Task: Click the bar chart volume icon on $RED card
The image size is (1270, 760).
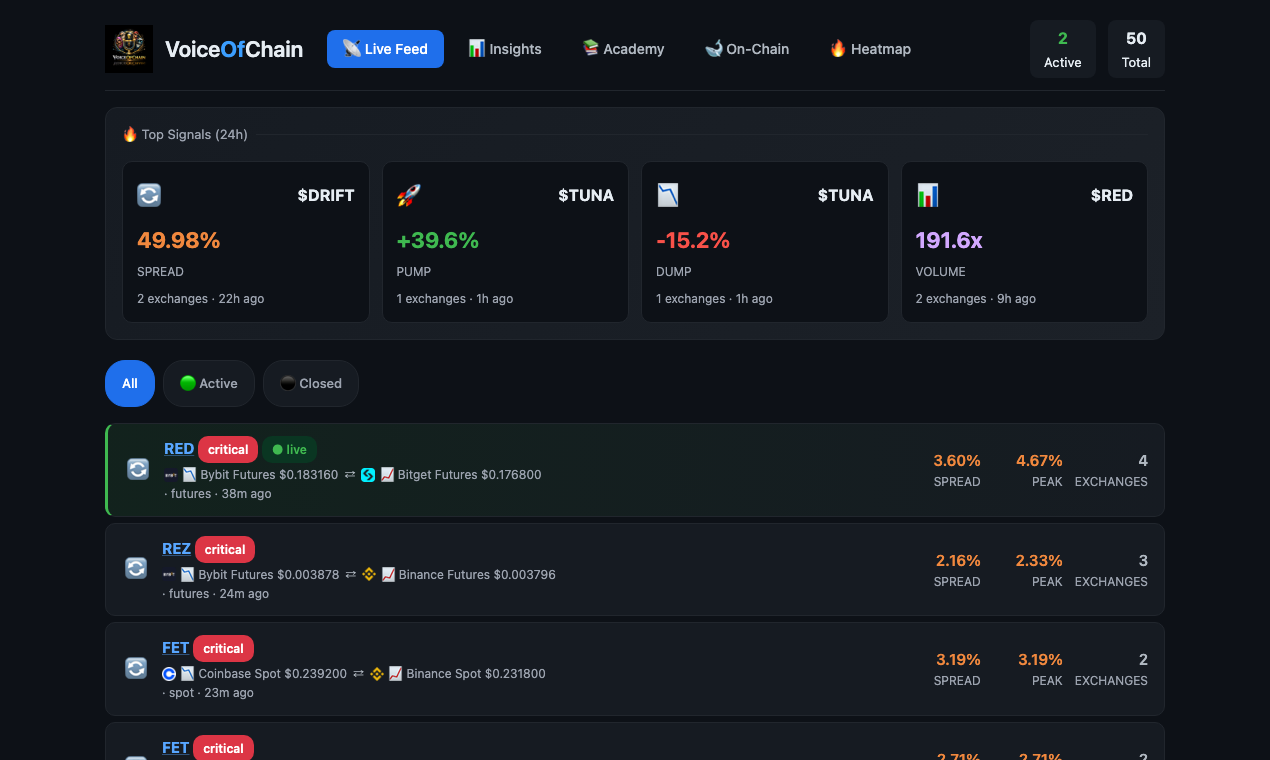Action: tap(926, 195)
